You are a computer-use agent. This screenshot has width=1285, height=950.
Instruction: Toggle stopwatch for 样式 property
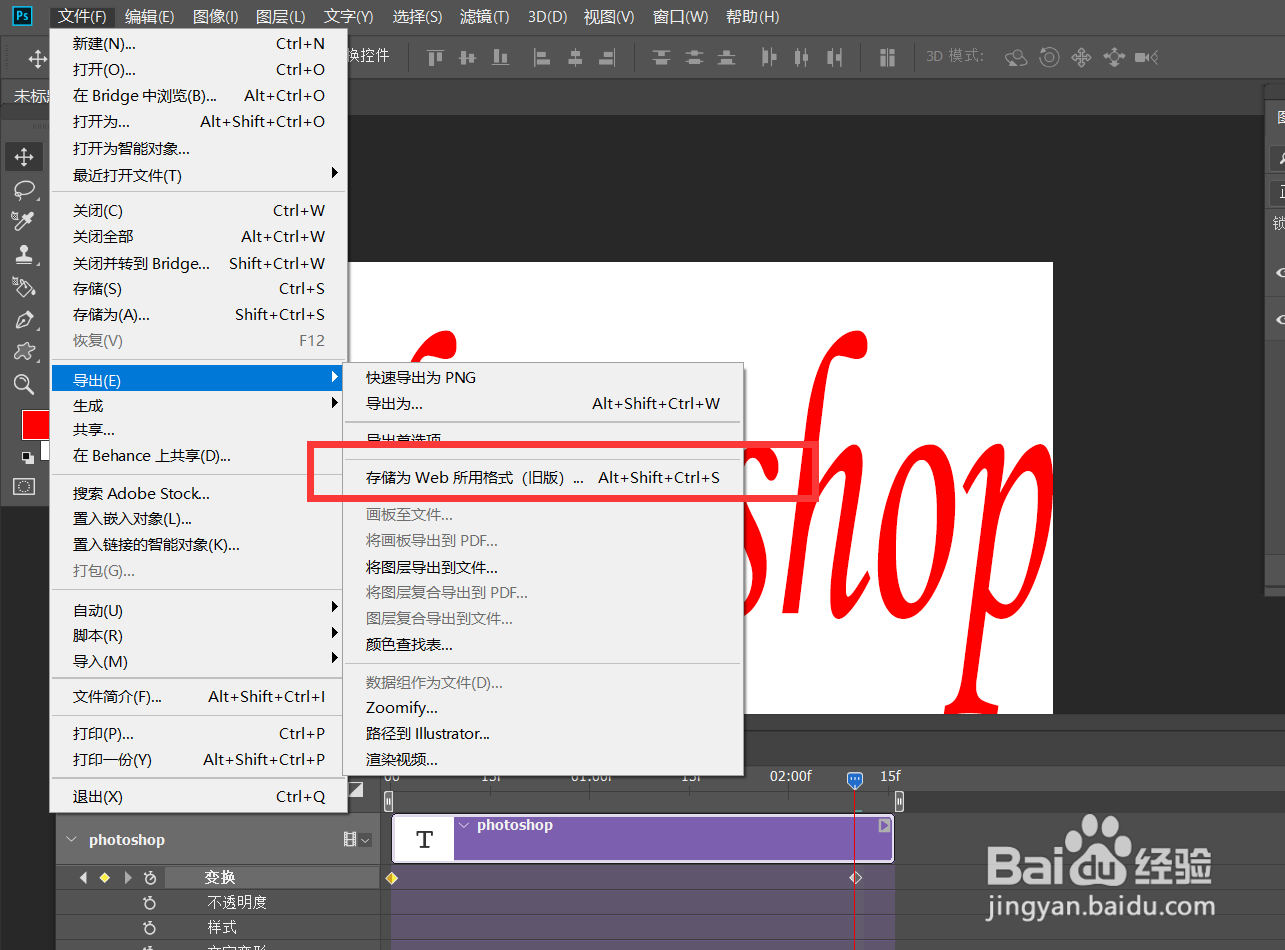pyautogui.click(x=150, y=928)
